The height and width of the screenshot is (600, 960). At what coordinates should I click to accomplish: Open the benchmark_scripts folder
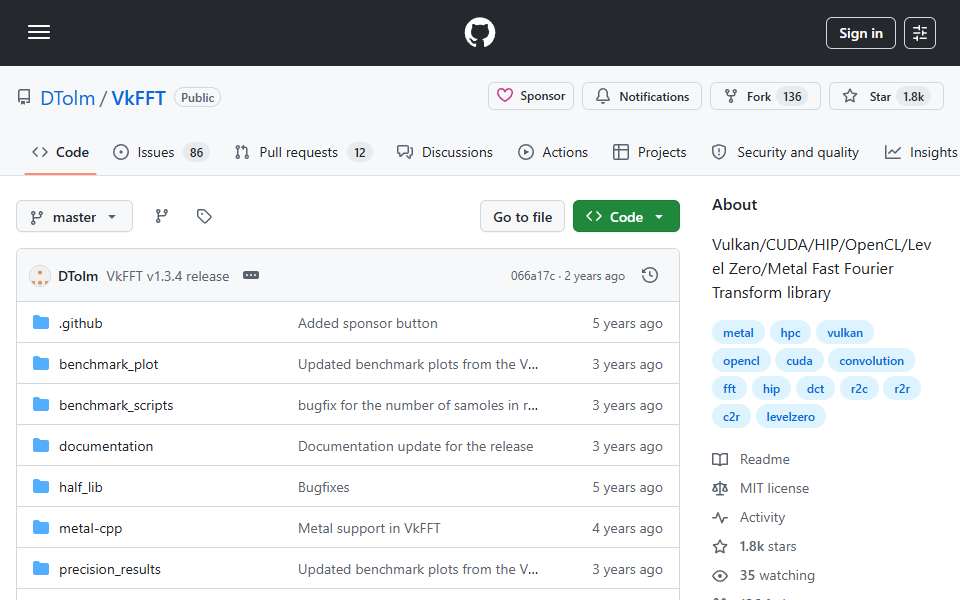tap(116, 405)
